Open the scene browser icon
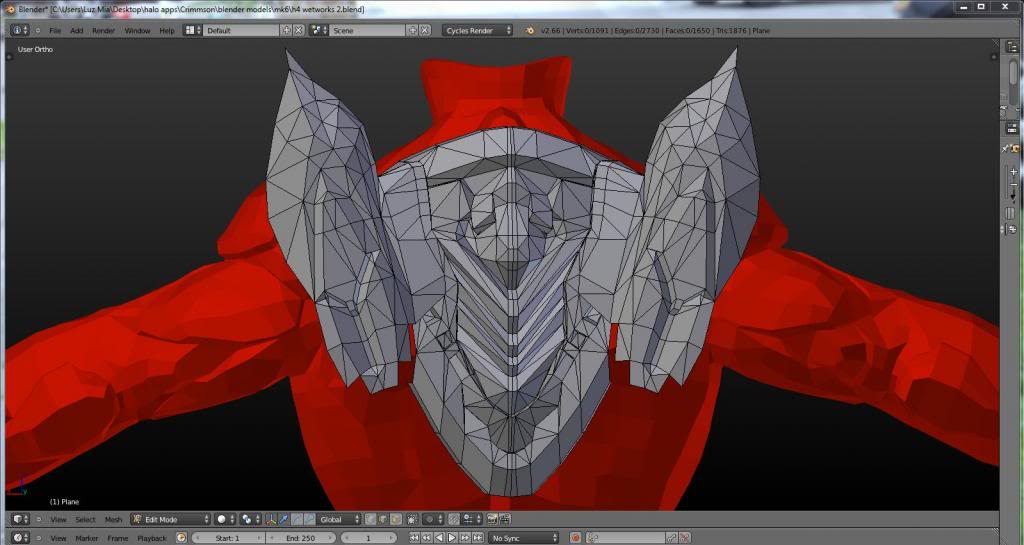The image size is (1024, 545). tap(319, 30)
